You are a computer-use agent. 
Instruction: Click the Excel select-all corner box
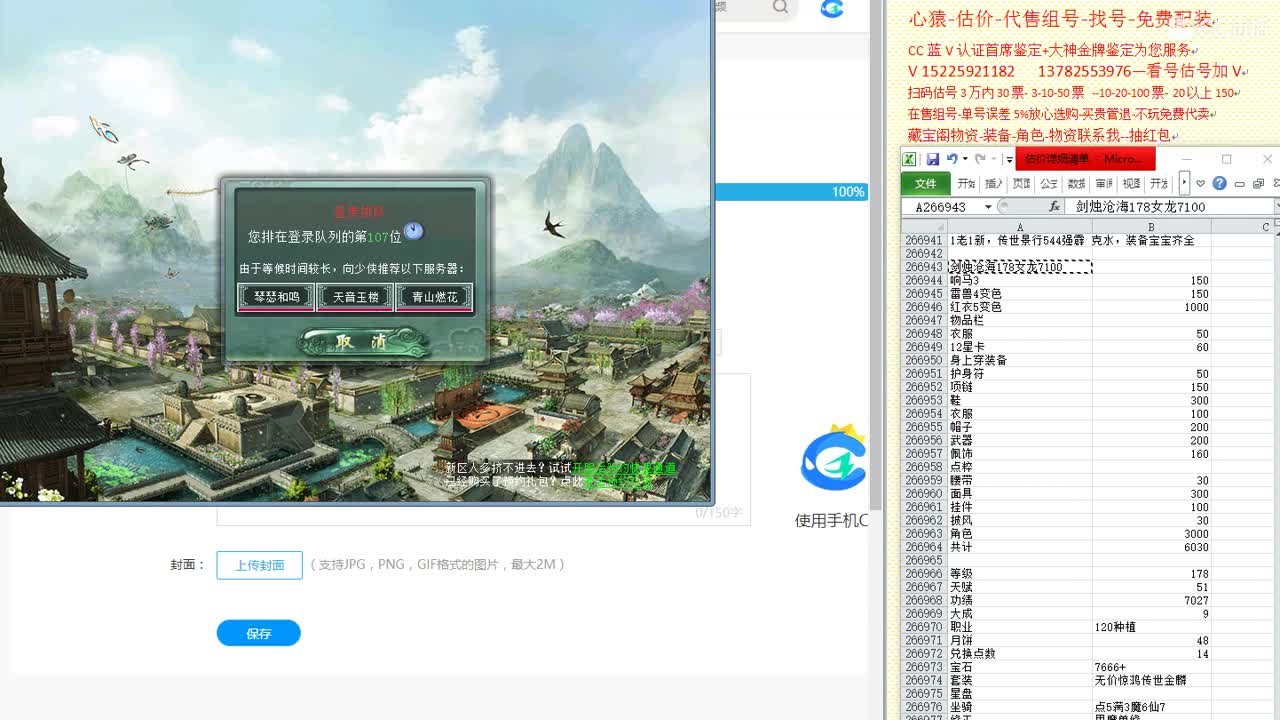[924, 228]
